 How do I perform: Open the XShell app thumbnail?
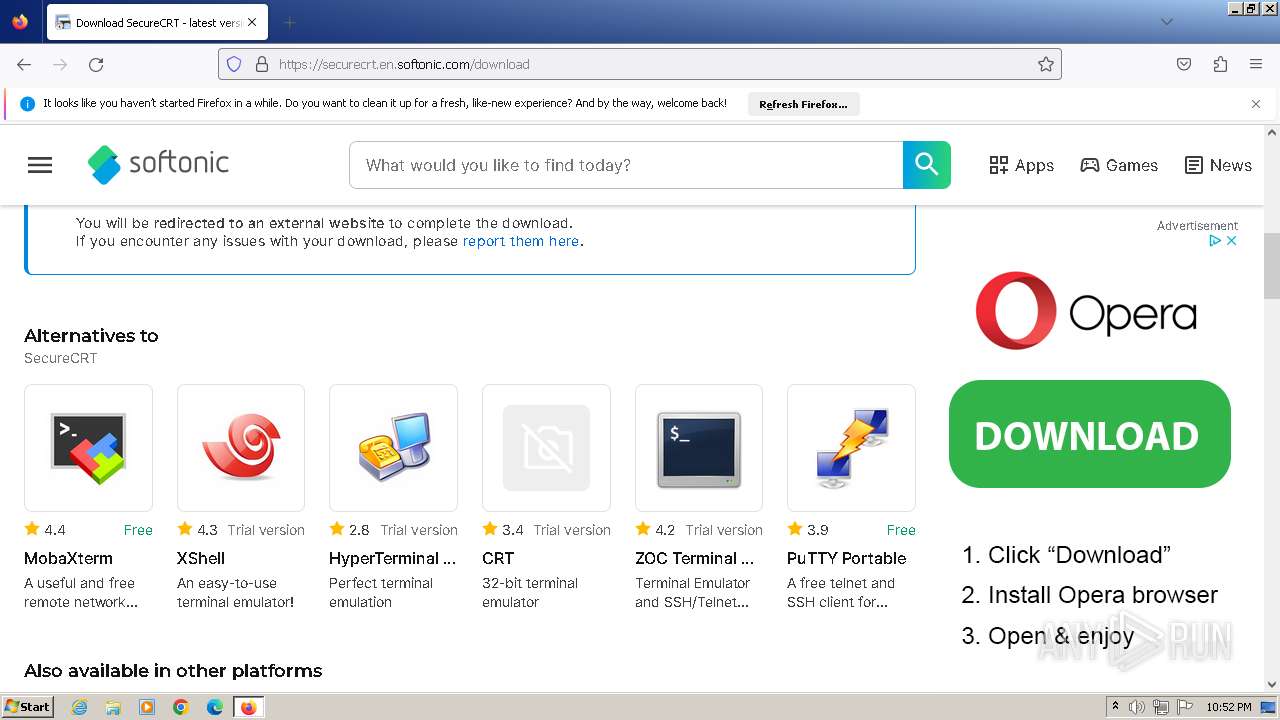[x=241, y=448]
